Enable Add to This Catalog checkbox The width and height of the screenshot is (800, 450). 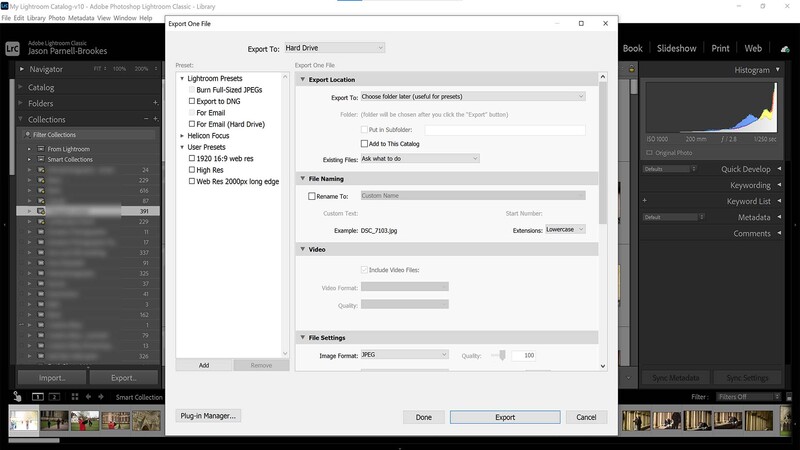pyautogui.click(x=364, y=144)
